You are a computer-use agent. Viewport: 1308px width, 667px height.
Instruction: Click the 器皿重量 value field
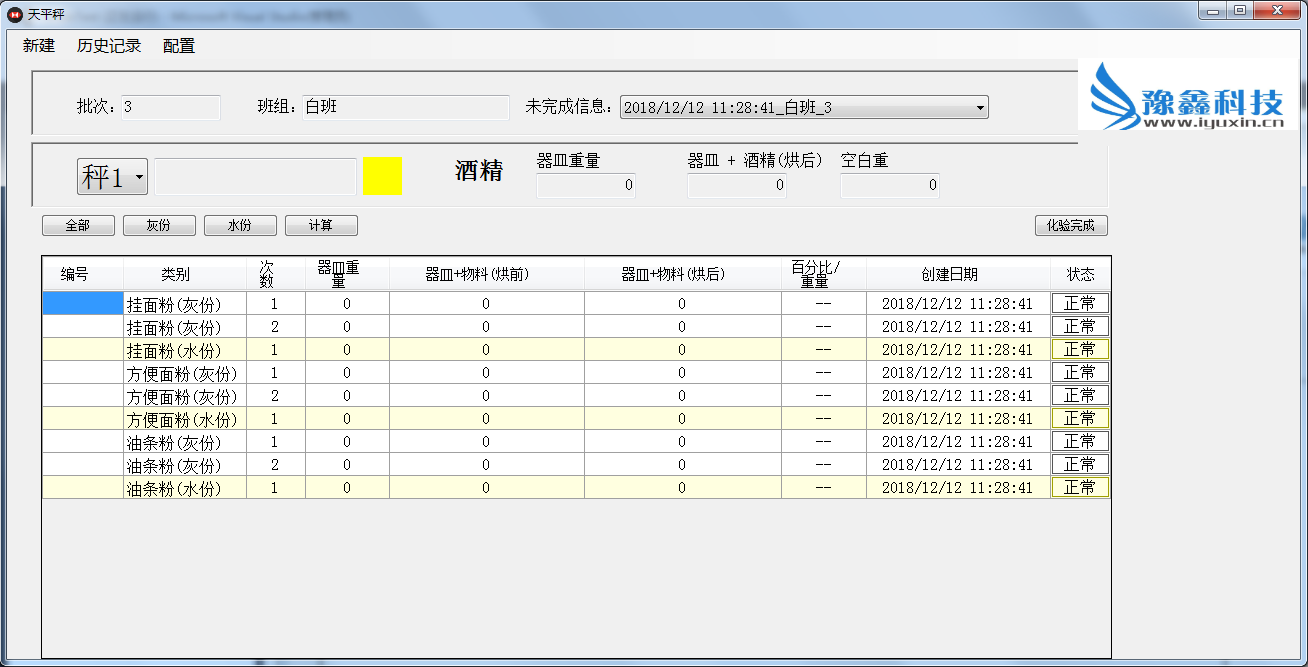click(586, 185)
